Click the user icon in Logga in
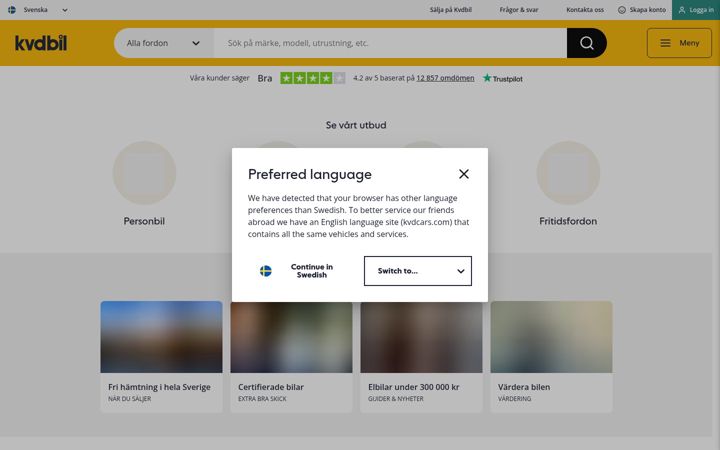The image size is (720, 450). [x=681, y=10]
